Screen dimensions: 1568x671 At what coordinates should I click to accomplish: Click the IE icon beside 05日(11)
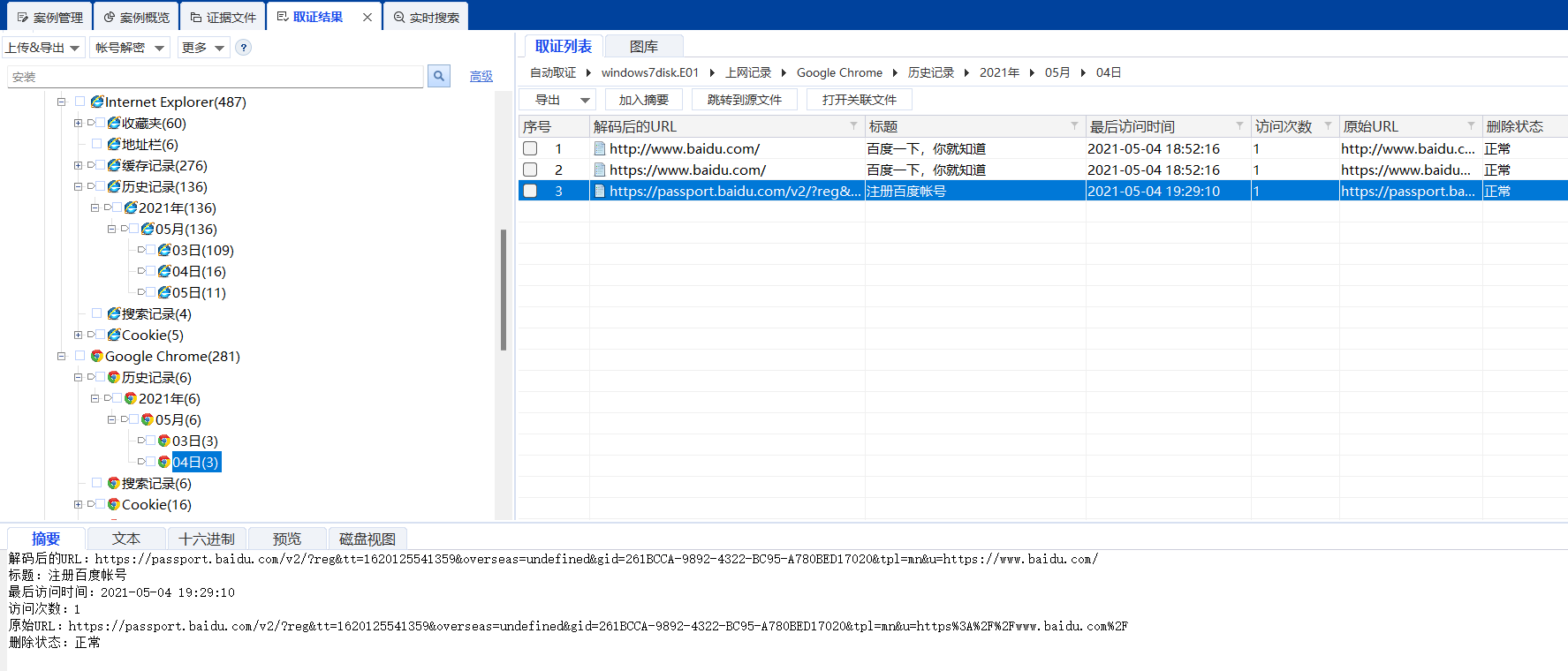[164, 292]
